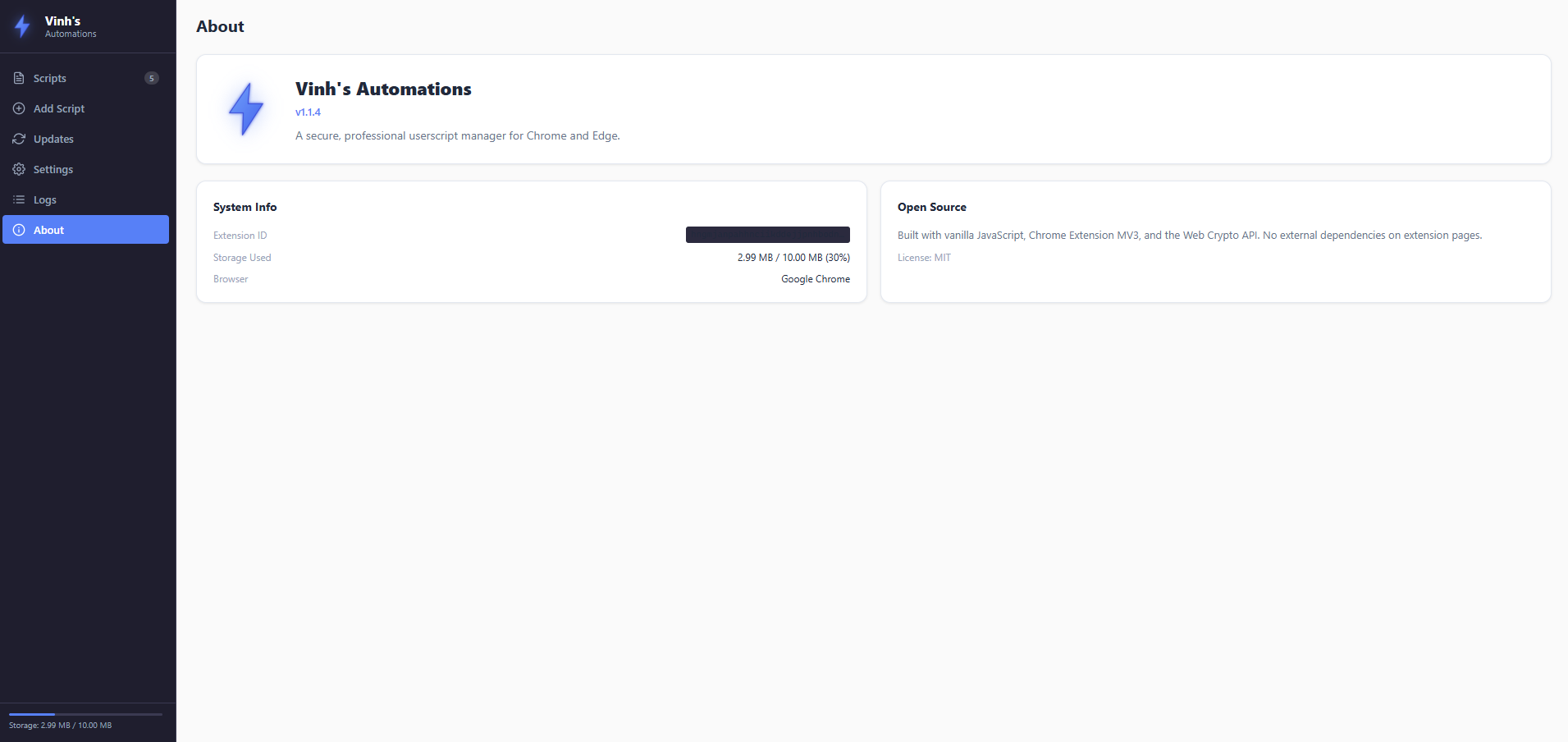Screen dimensions: 1568x742
Task: Click the 'A secure, professional userscript manager' description
Action: pyautogui.click(x=458, y=135)
